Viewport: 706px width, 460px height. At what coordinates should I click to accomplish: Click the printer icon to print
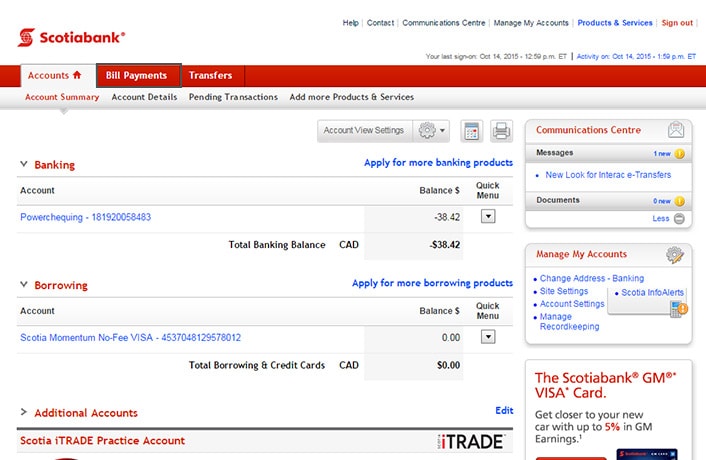[x=501, y=131]
